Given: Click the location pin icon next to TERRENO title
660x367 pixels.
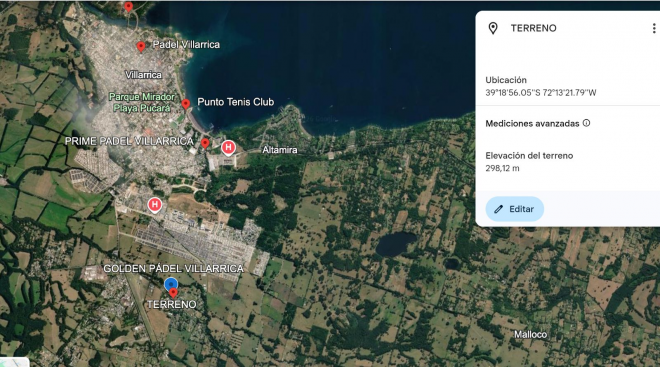Looking at the screenshot, I should (493, 28).
